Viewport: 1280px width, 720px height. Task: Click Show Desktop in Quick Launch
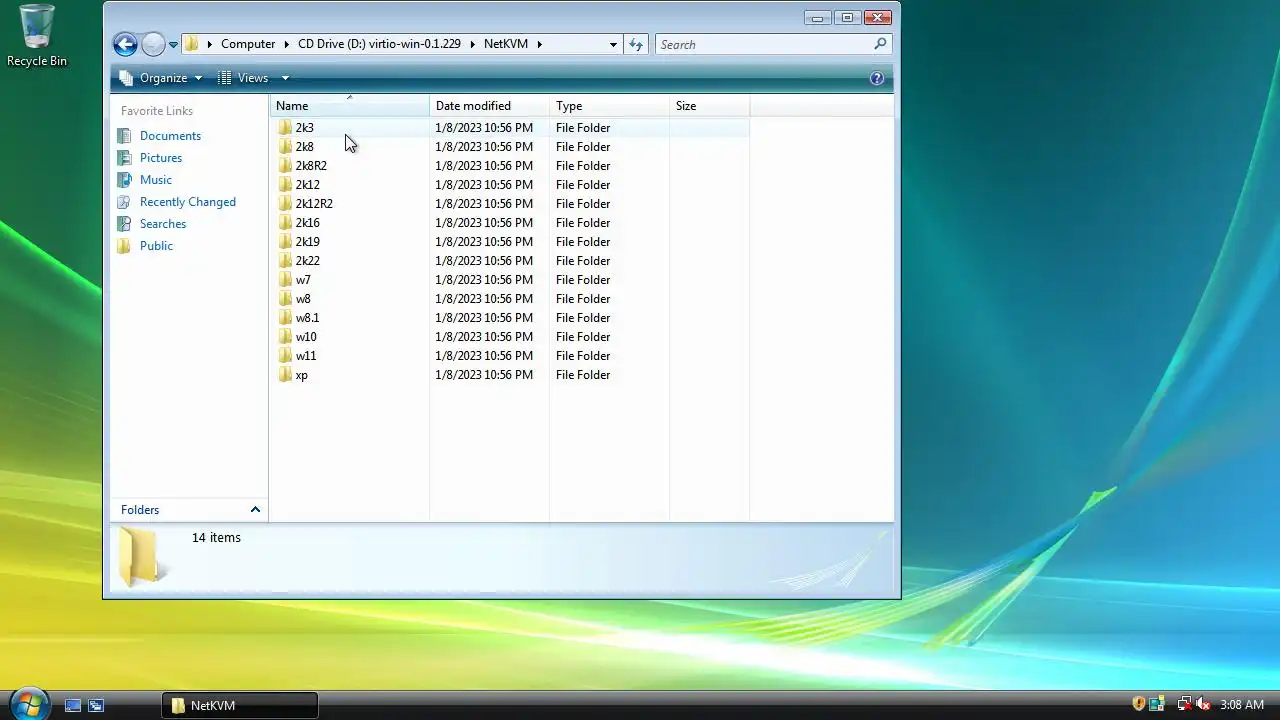[x=73, y=705]
